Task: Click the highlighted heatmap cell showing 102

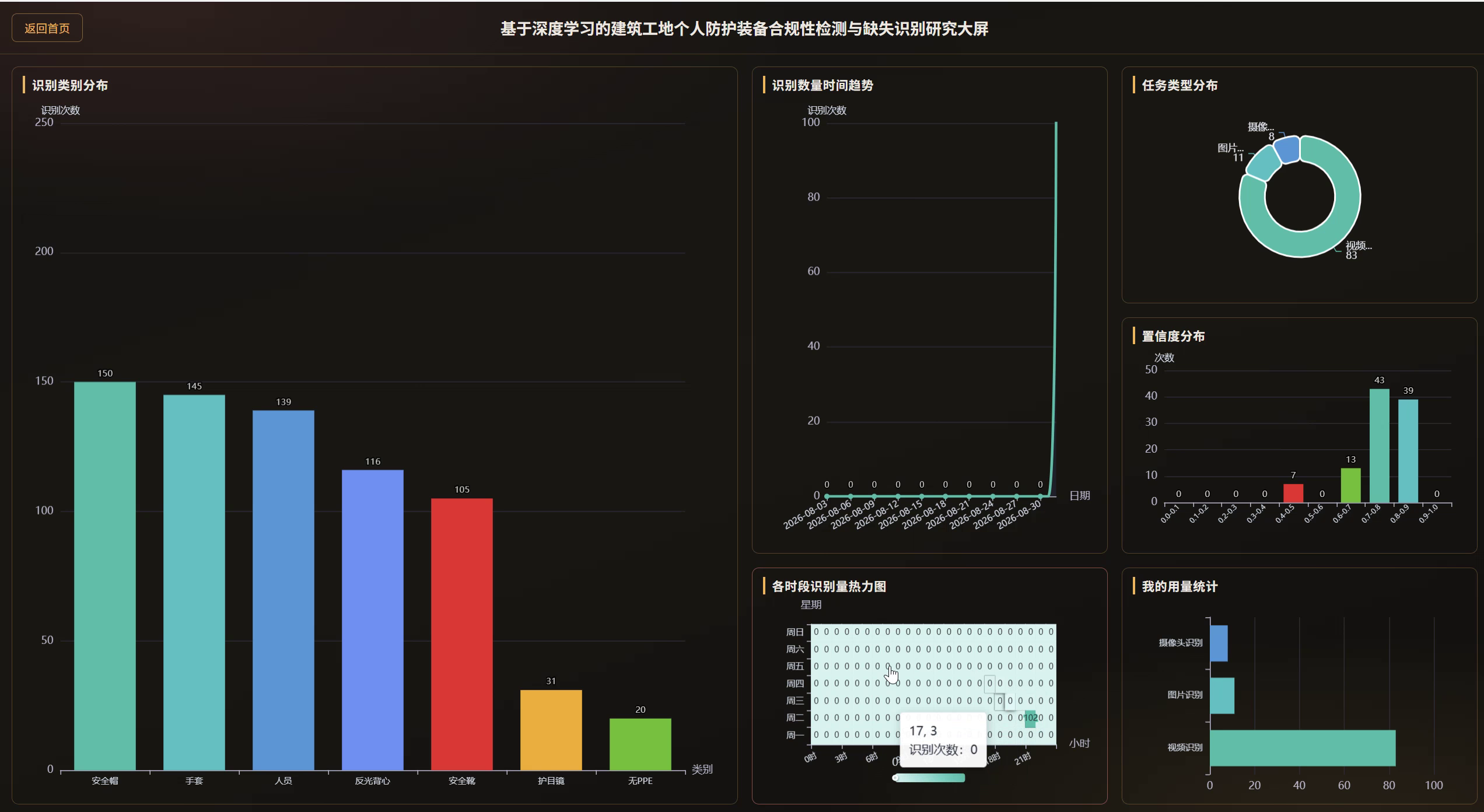Action: (1030, 718)
